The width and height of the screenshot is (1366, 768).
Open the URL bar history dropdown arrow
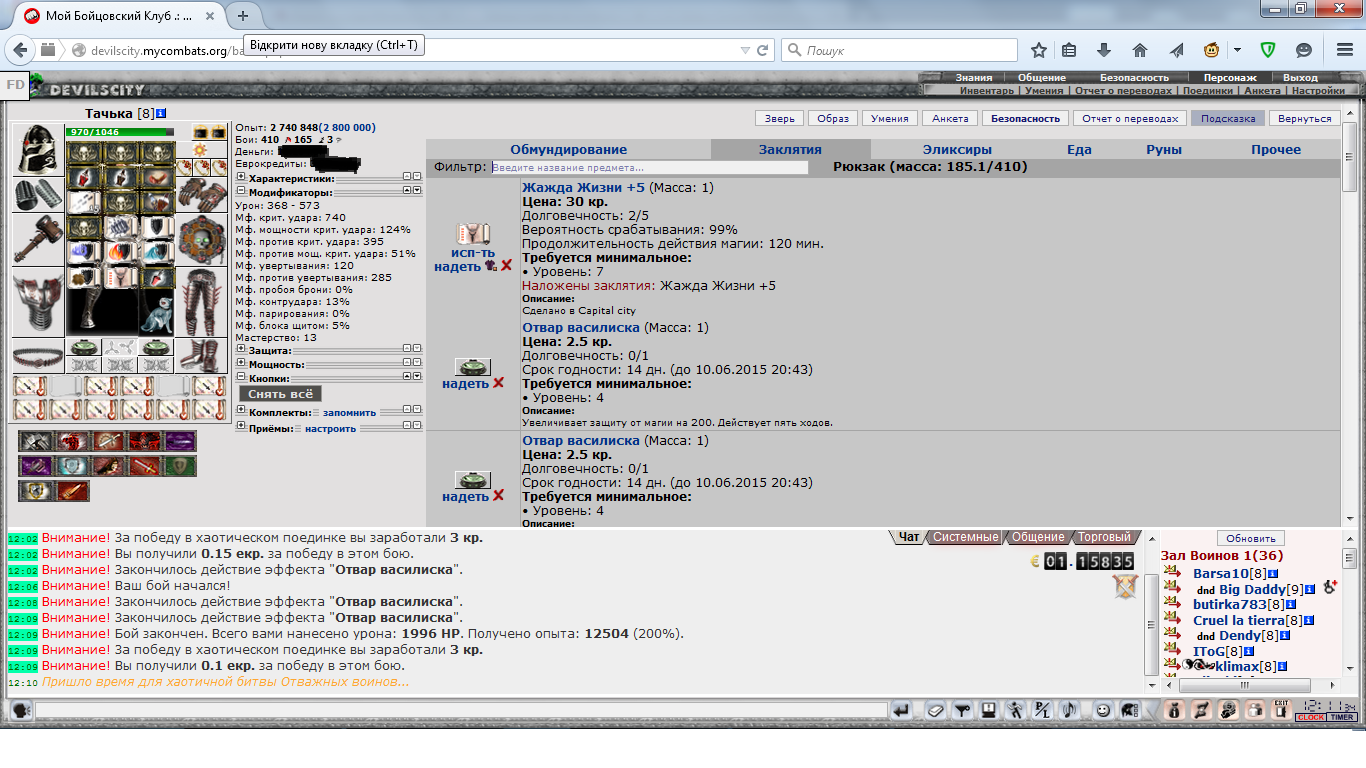[745, 50]
